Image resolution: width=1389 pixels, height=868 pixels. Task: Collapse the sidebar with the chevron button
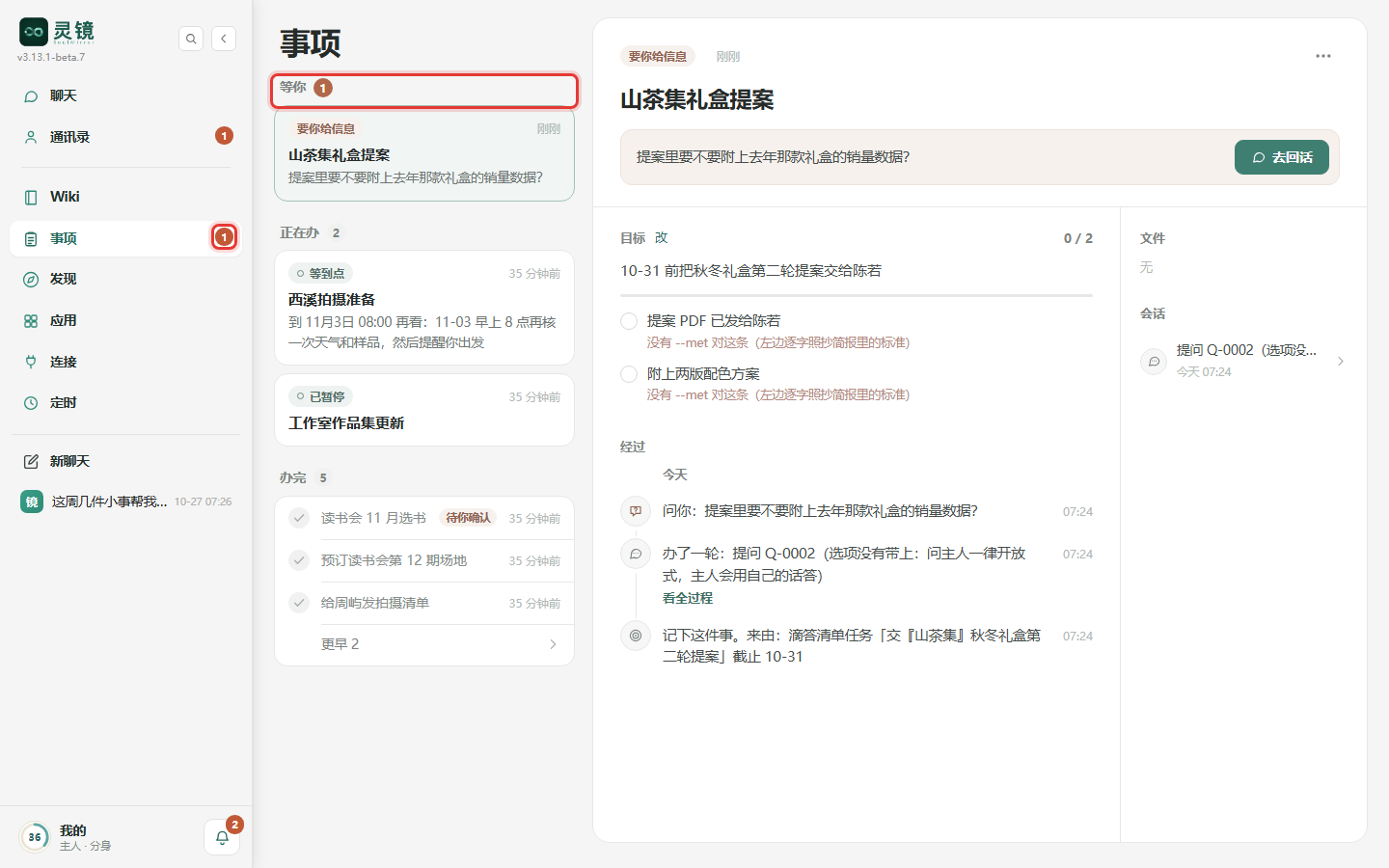224,39
